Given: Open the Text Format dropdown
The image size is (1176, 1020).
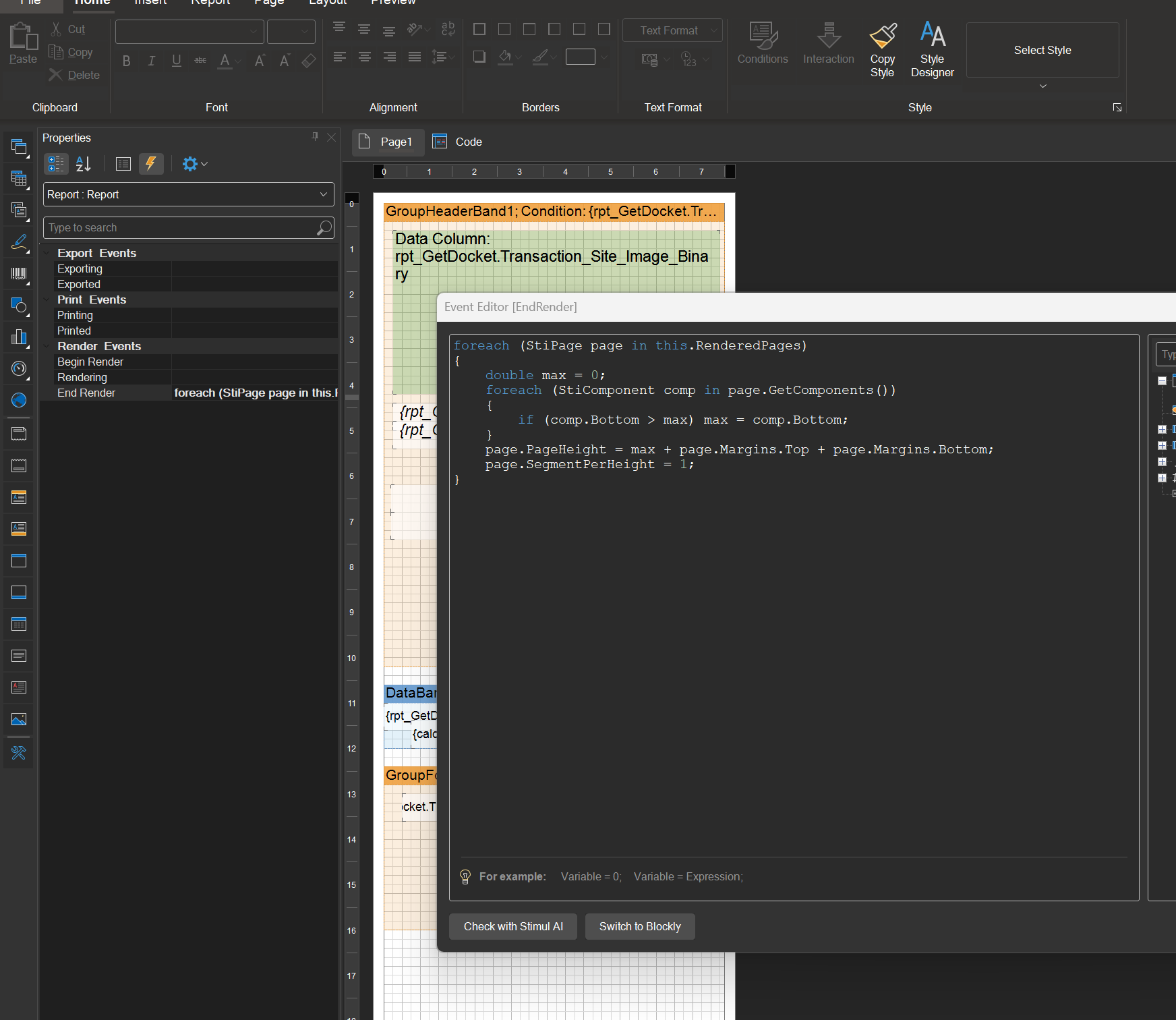Looking at the screenshot, I should [672, 30].
